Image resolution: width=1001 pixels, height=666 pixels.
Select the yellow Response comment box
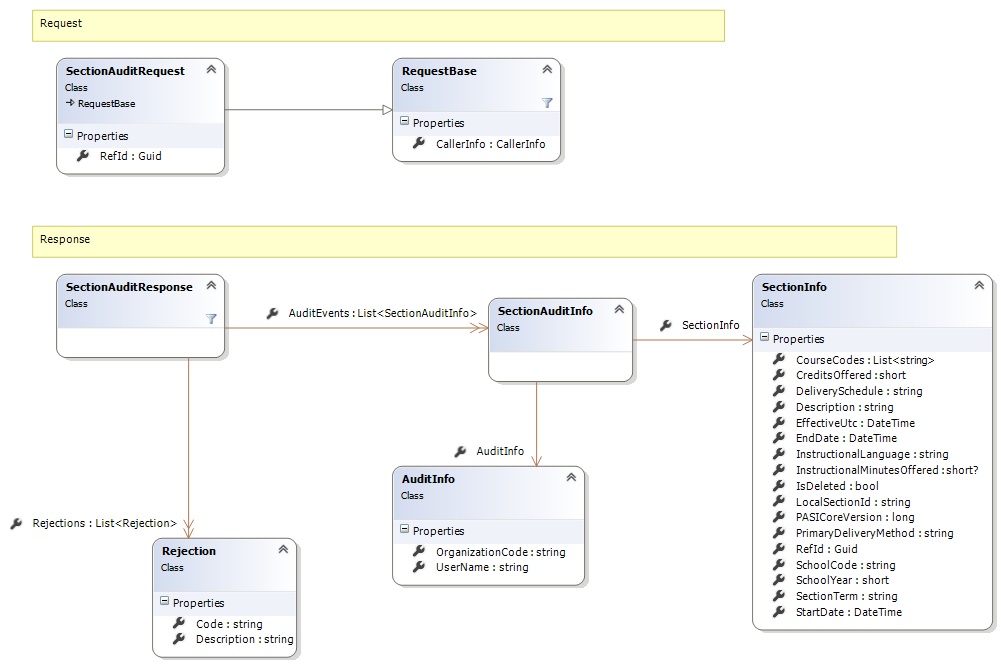pos(464,241)
